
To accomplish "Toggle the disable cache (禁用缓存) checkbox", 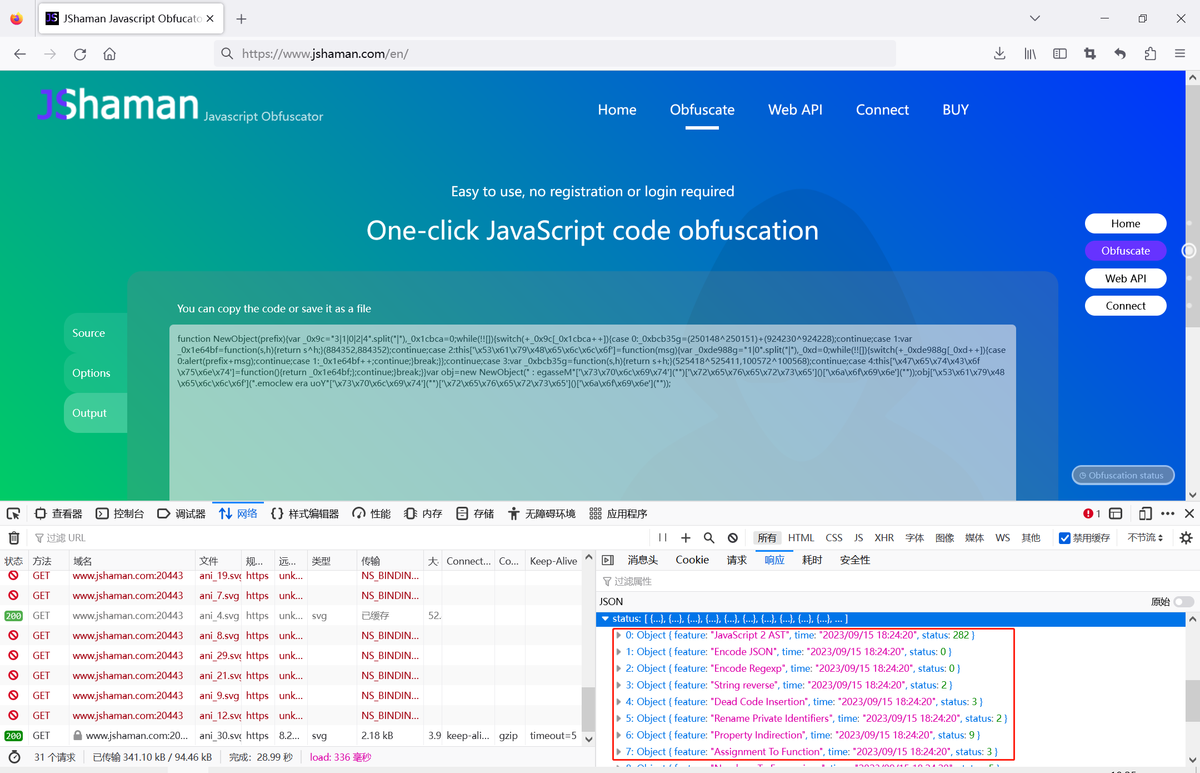I will pos(1064,538).
